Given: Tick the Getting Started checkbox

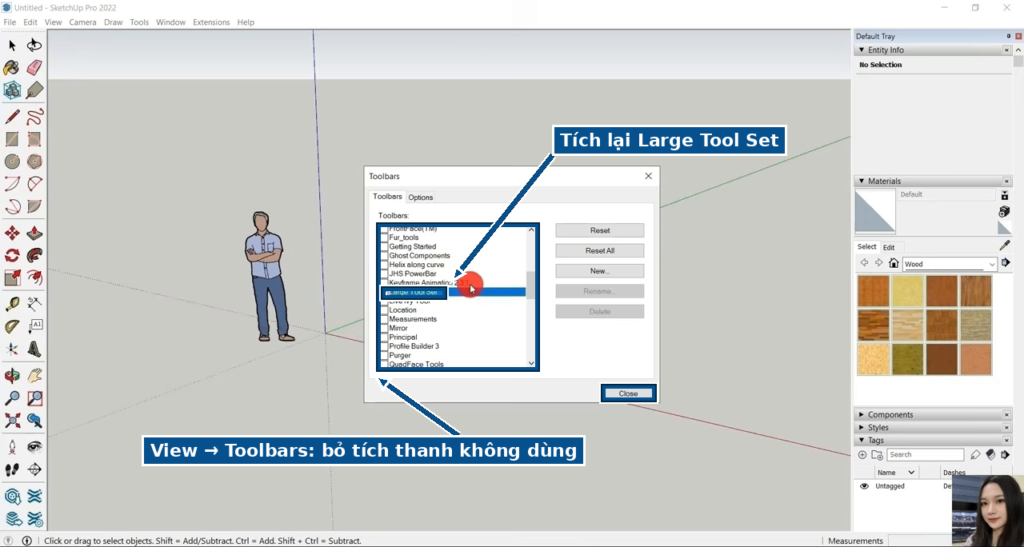Looking at the screenshot, I should (x=384, y=247).
